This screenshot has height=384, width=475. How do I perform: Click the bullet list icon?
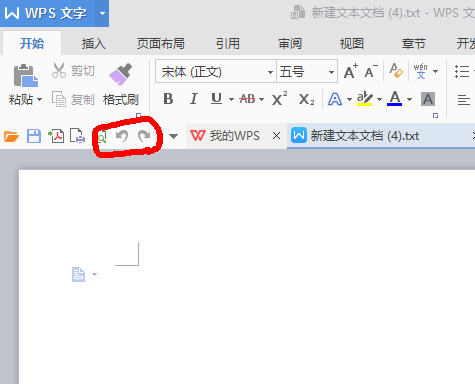point(462,71)
